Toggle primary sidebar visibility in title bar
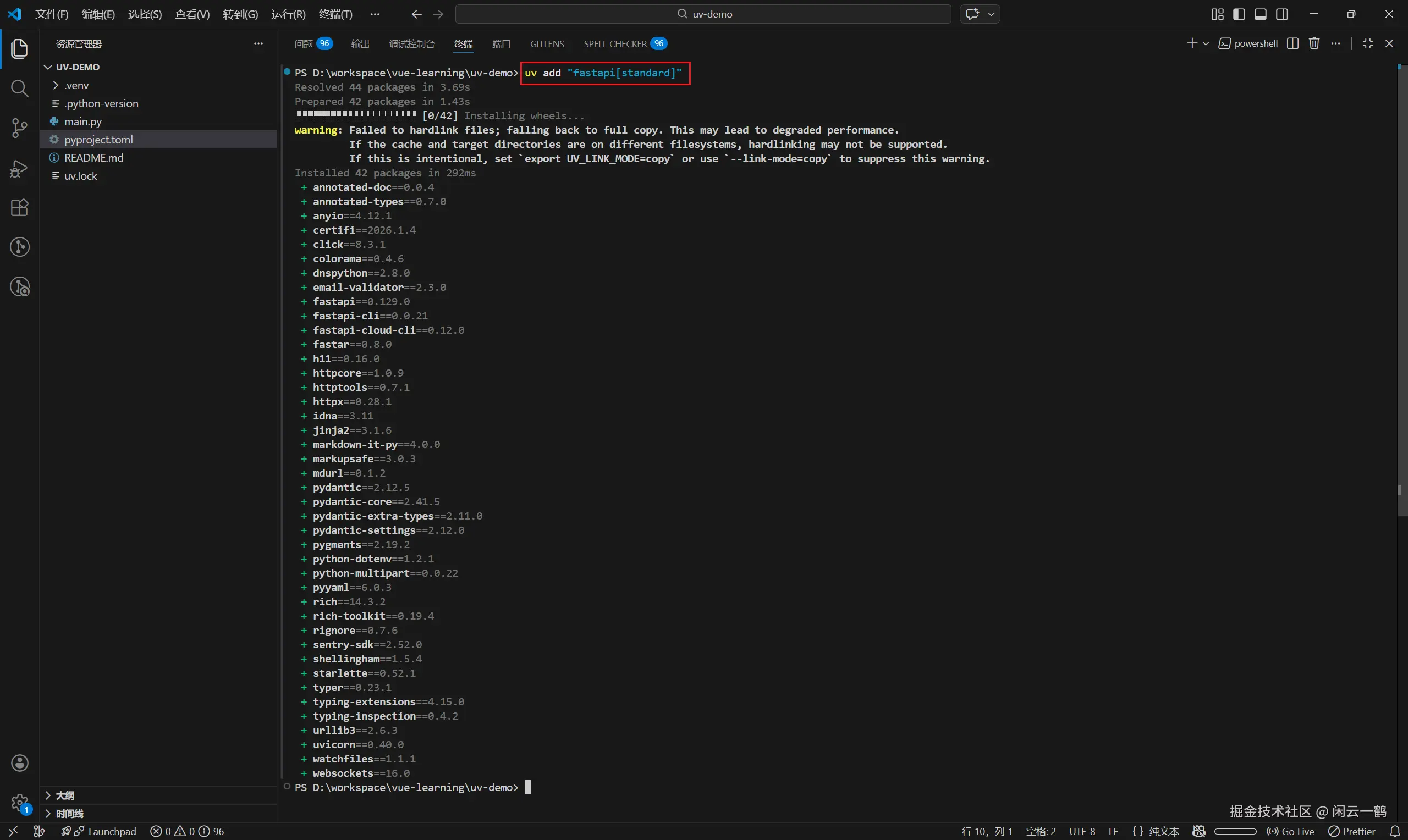The image size is (1408, 840). click(1239, 14)
